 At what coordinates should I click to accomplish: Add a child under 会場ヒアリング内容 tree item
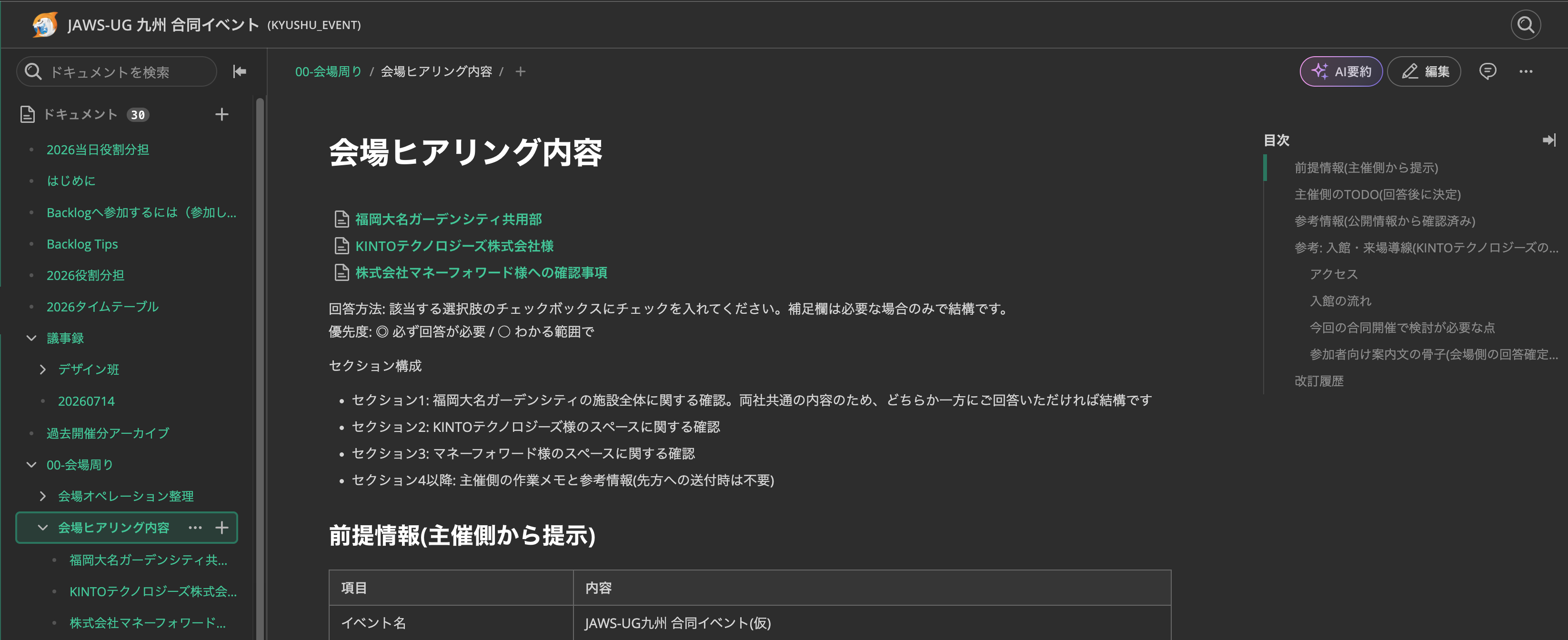coord(222,528)
